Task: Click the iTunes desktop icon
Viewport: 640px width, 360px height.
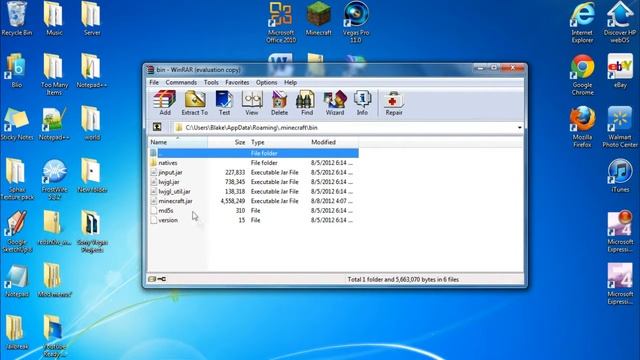Action: pos(620,176)
